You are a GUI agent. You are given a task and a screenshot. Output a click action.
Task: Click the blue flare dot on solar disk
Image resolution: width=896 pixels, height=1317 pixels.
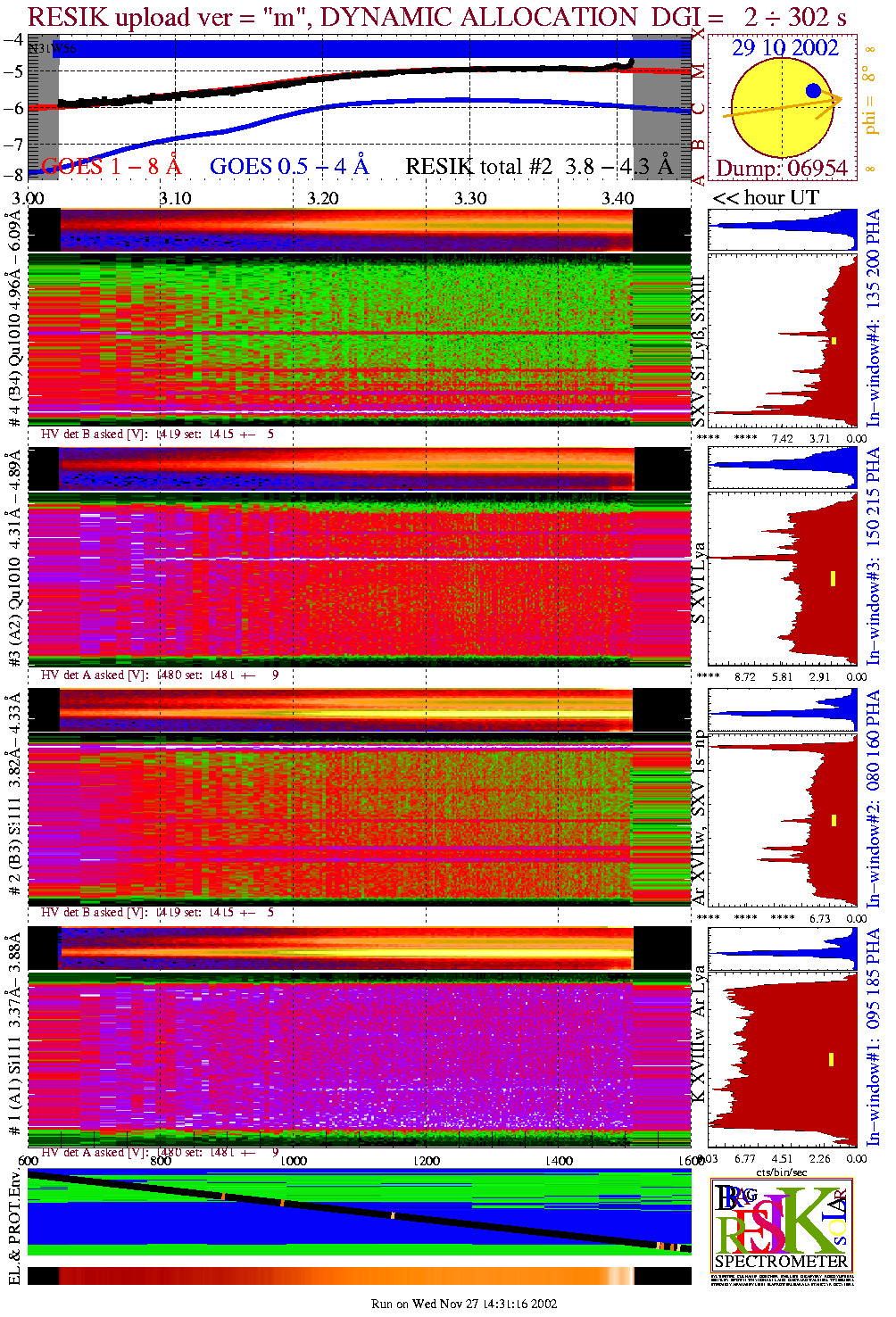[x=813, y=90]
